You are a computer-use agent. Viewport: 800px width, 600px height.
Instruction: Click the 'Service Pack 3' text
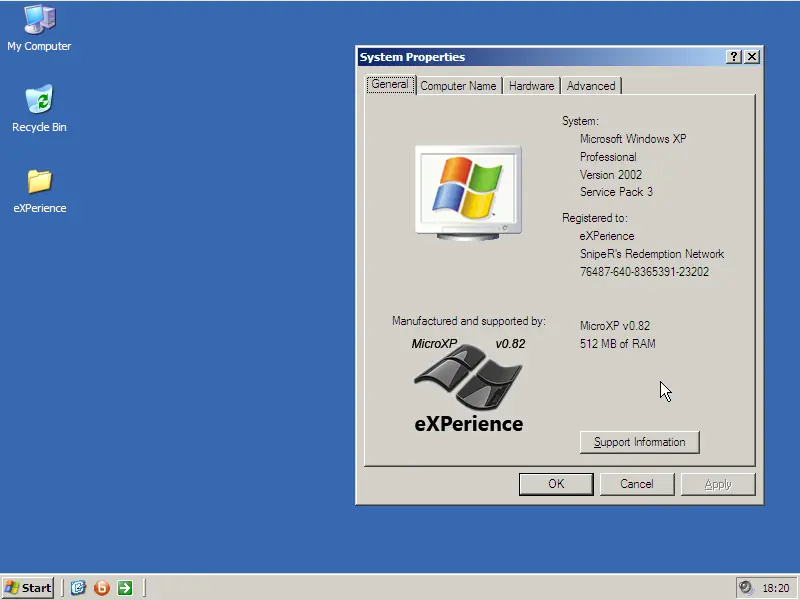616,192
